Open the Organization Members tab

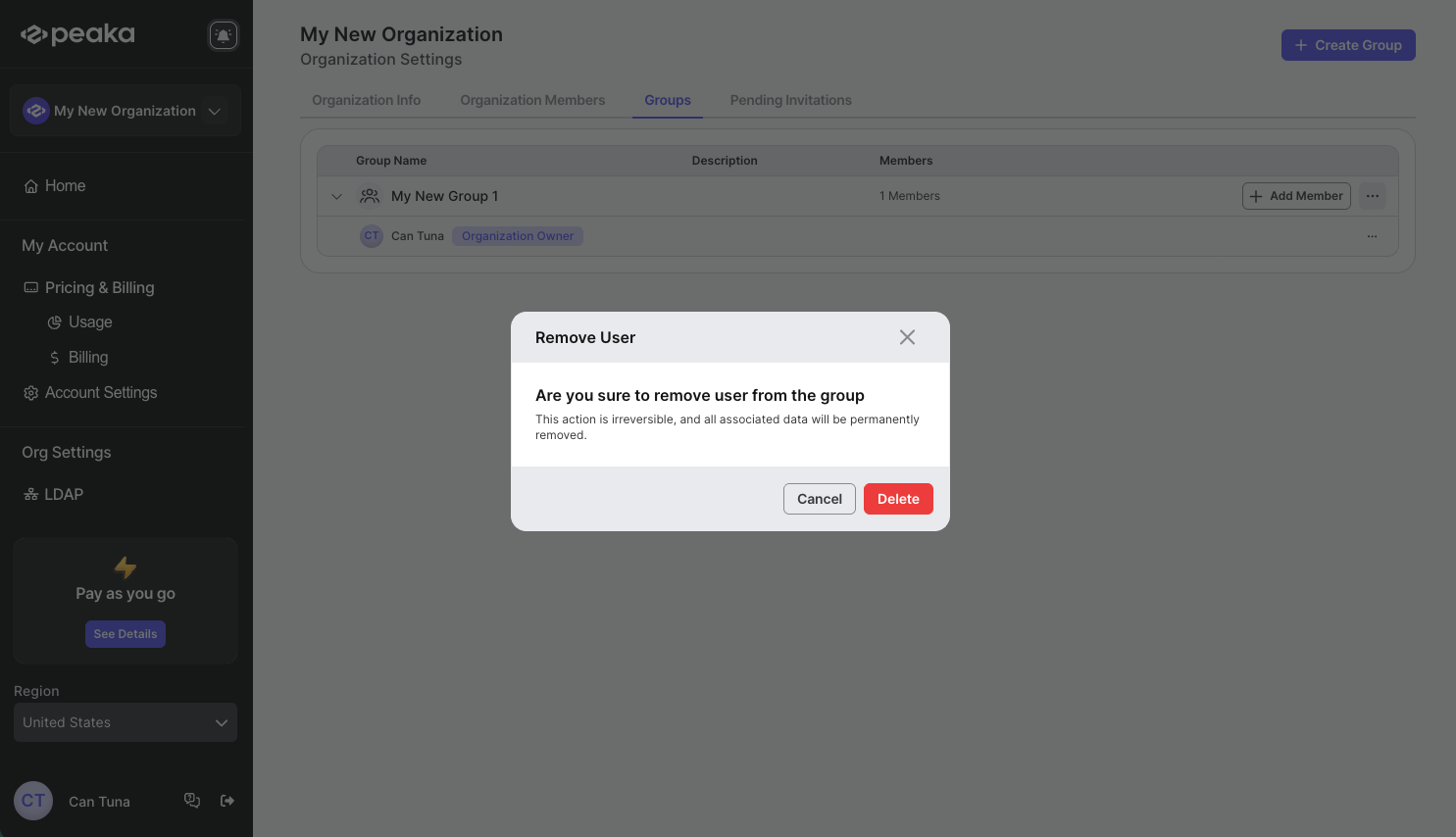point(532,99)
